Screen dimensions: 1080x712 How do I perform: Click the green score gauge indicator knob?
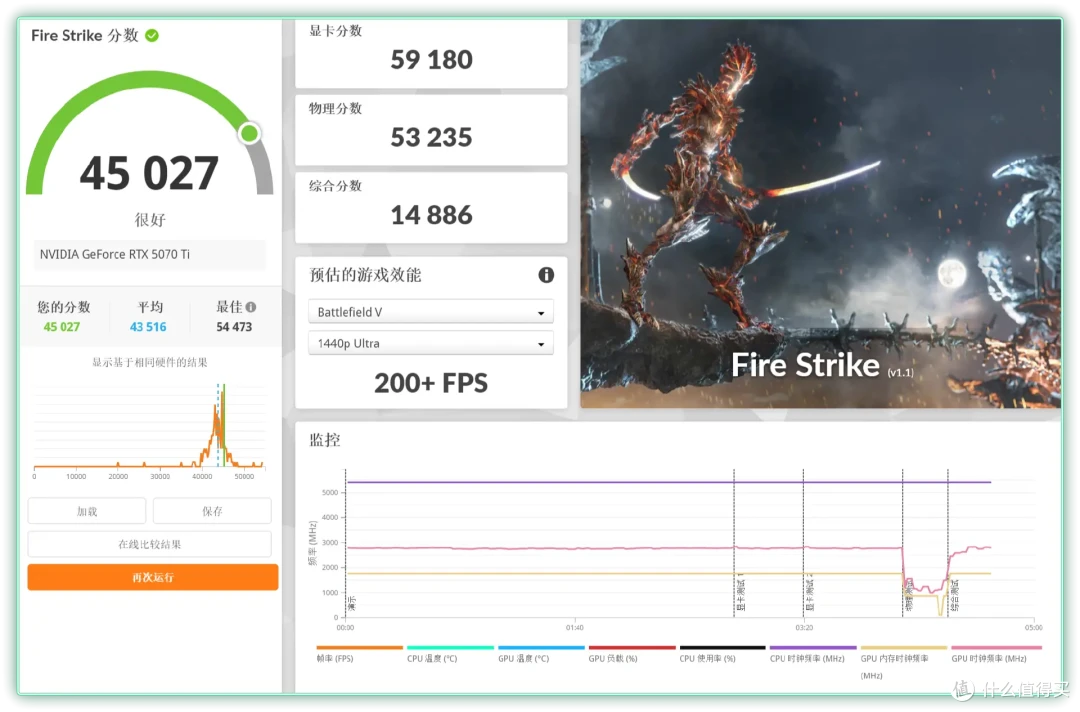pos(249,133)
